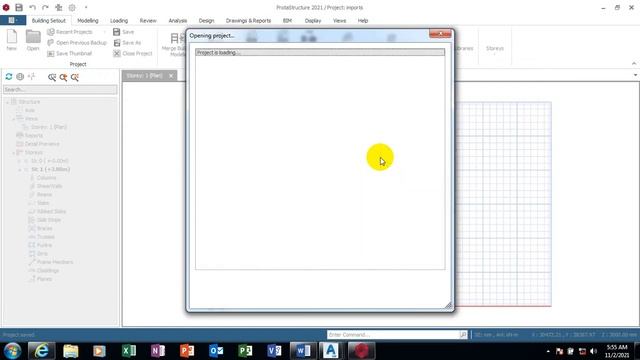Click Save Thumbnail
The image size is (640, 360).
click(x=69, y=53)
